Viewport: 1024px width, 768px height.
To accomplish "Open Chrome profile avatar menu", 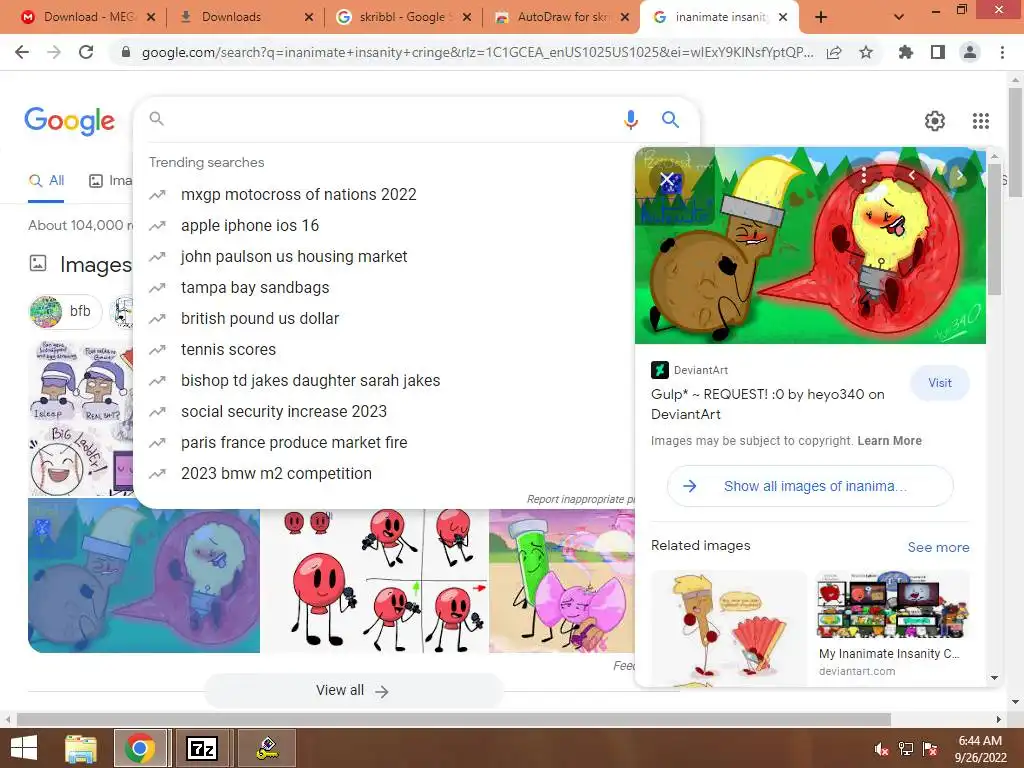I will coord(970,52).
